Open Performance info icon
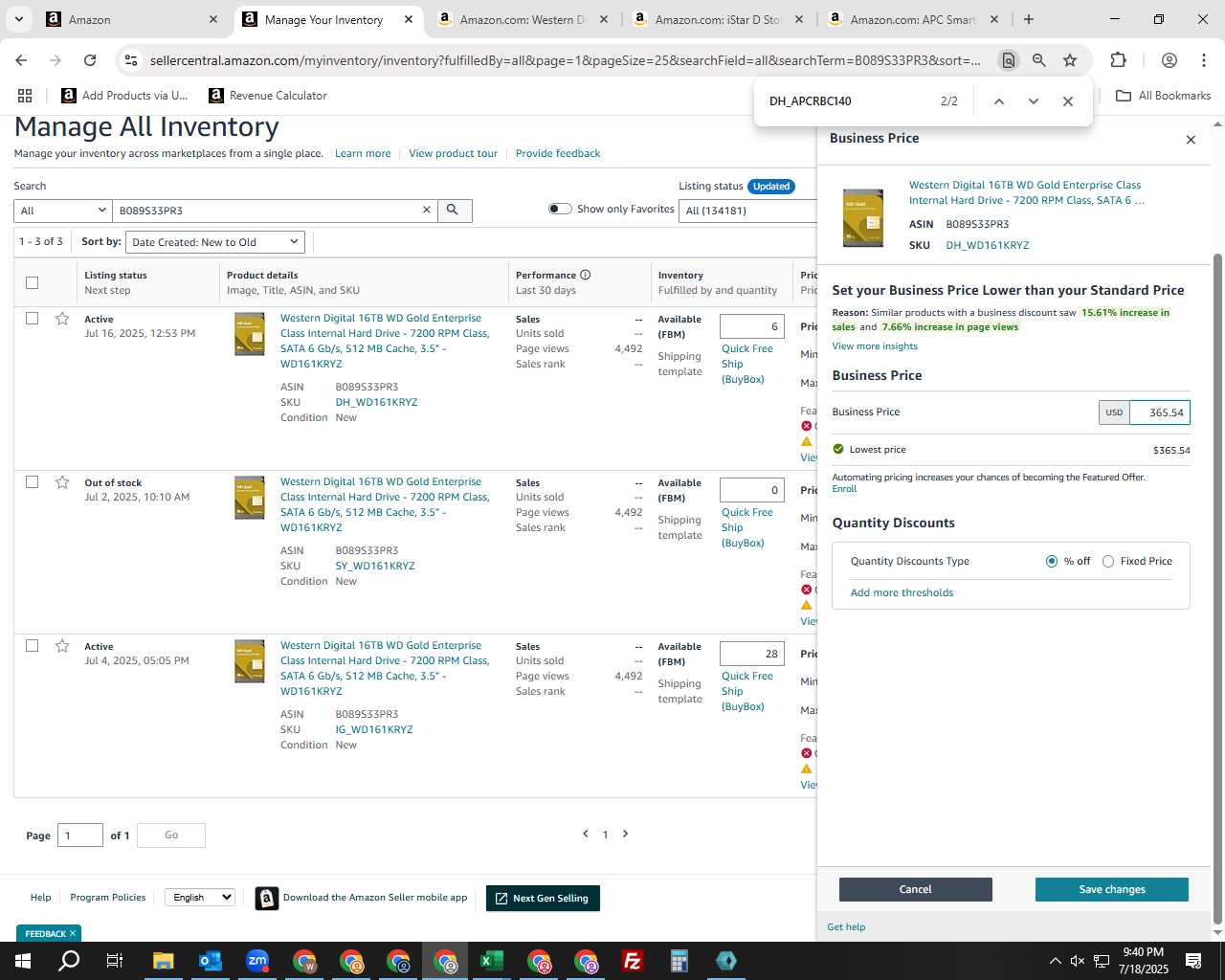 click(585, 275)
